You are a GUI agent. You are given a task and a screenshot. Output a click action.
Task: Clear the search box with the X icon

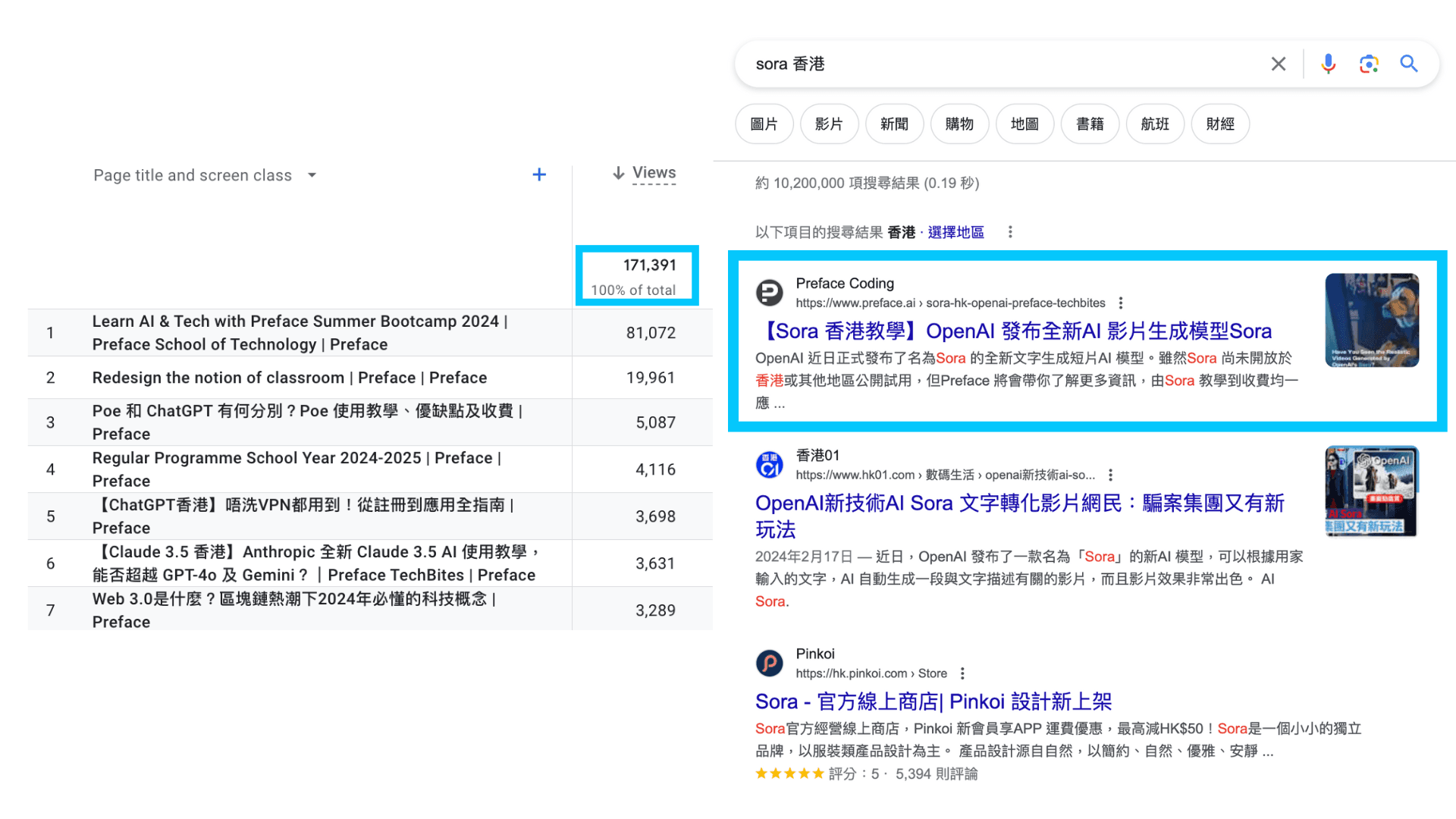click(1279, 64)
